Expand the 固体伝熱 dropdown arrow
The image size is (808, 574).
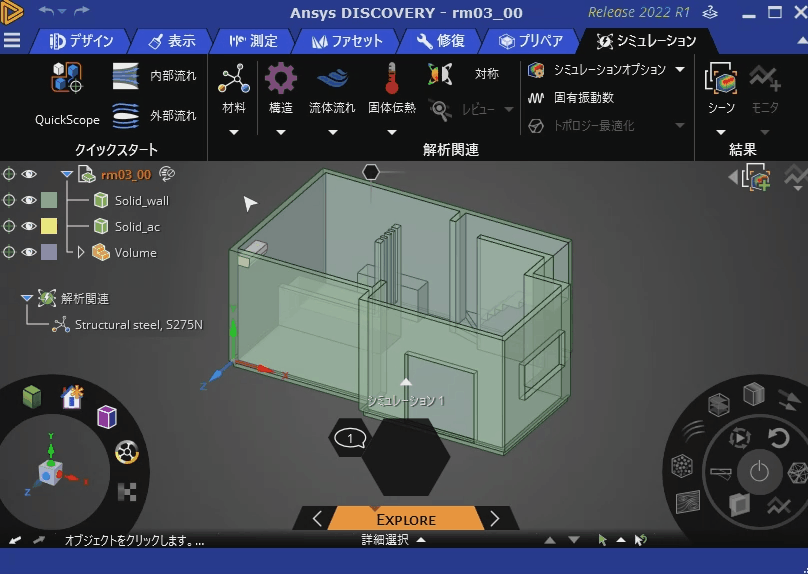(392, 132)
